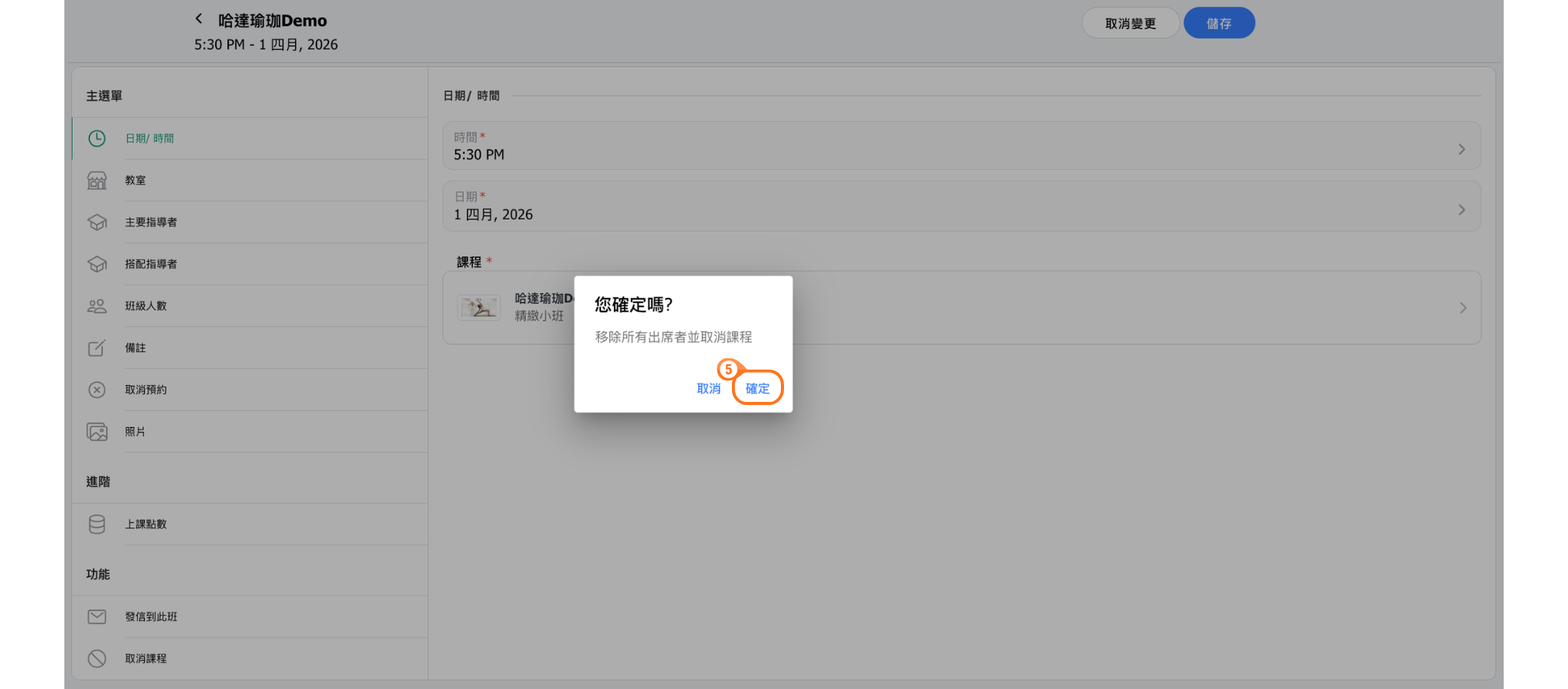Click the 班級人數 people icon
The image size is (1568, 689).
[x=96, y=306]
